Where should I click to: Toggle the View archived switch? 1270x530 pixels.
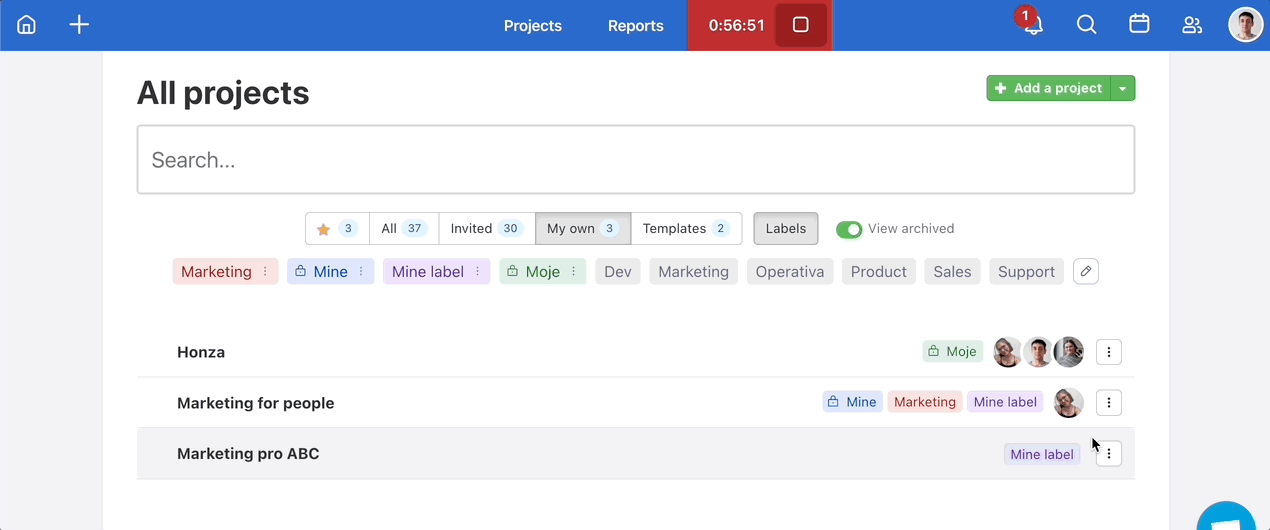[x=849, y=229]
